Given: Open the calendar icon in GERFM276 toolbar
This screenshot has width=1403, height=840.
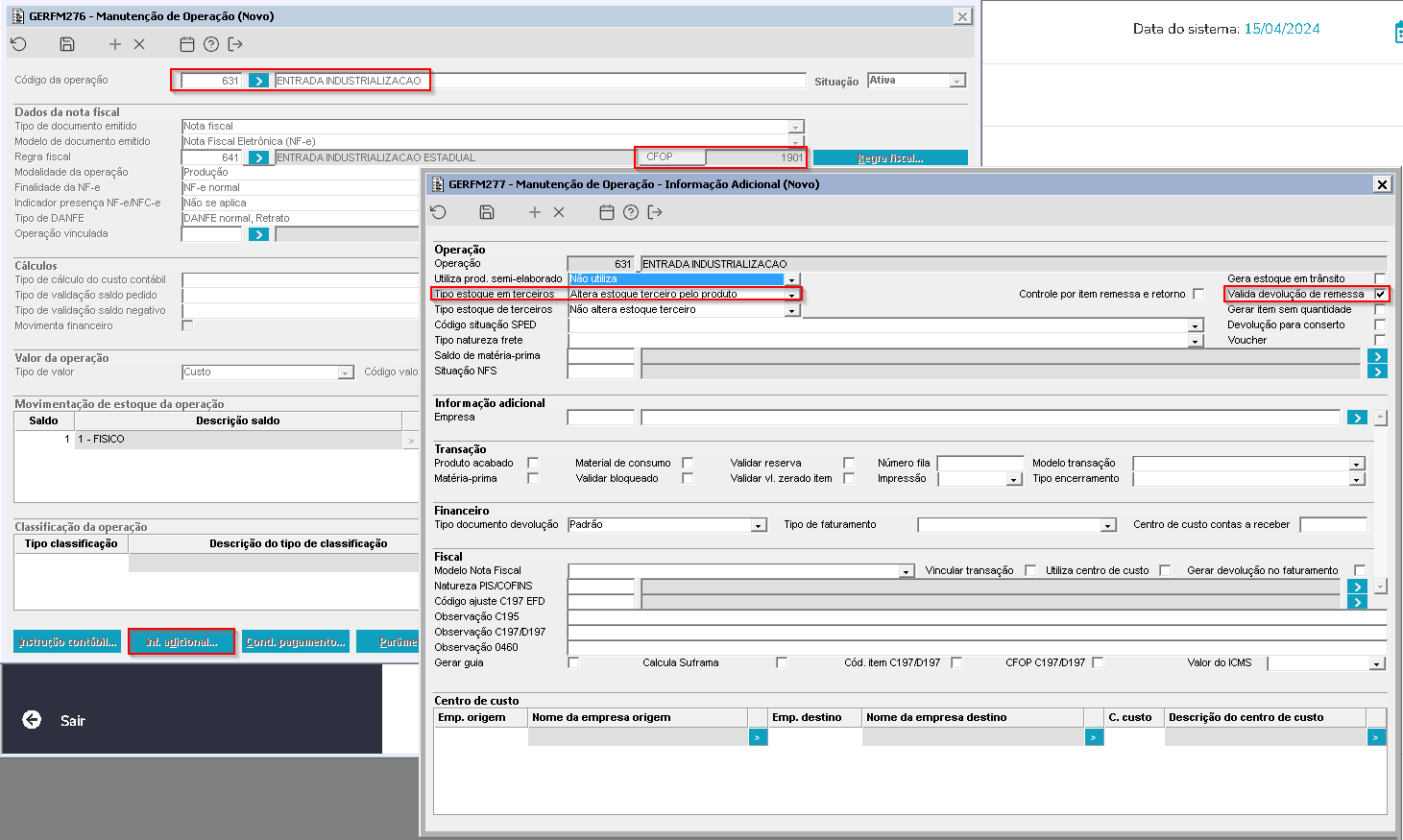Looking at the screenshot, I should [187, 44].
